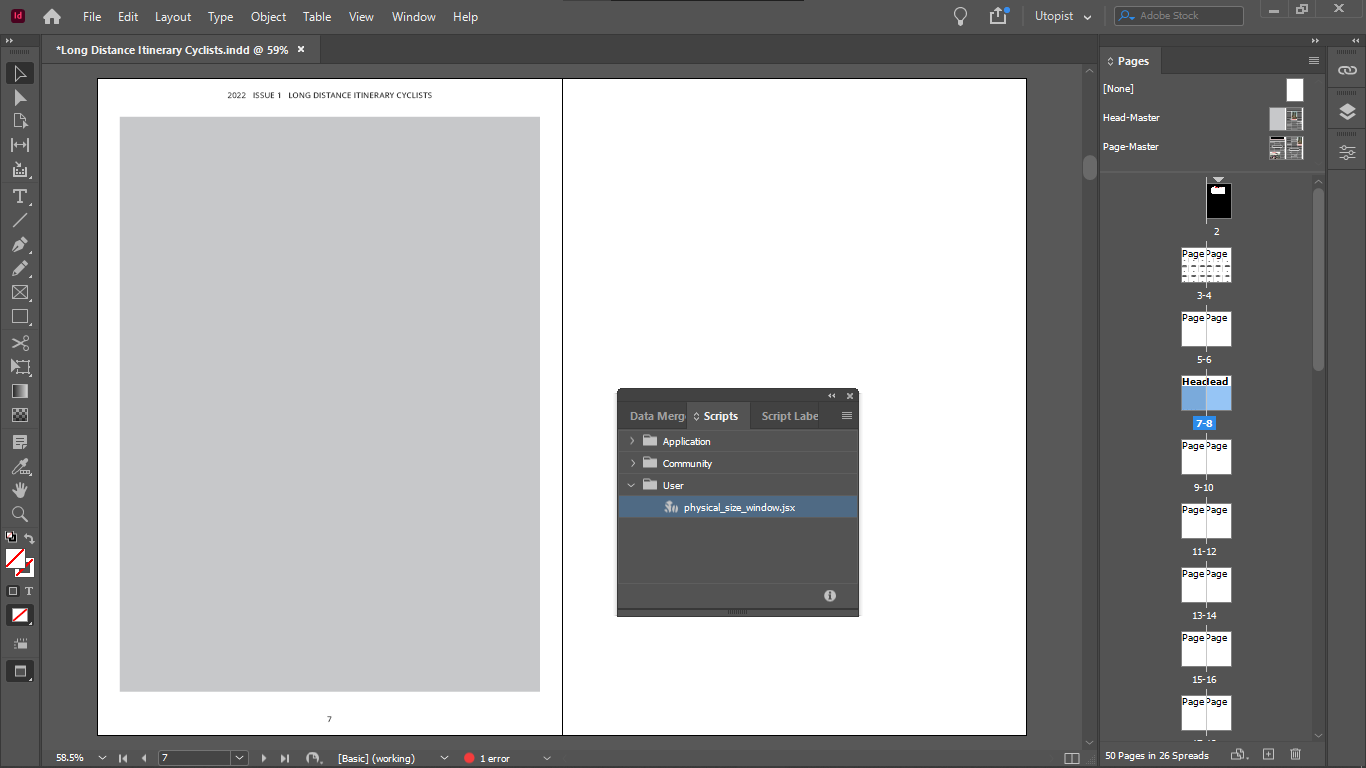Select the Type tool

pyautogui.click(x=18, y=197)
